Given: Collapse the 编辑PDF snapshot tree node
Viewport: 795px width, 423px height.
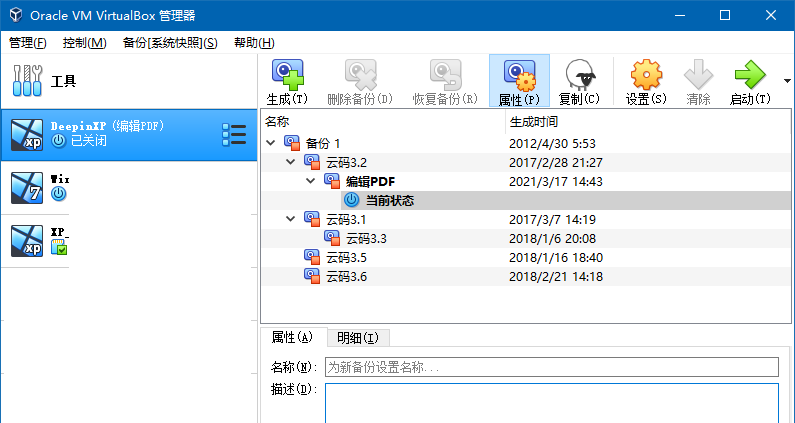Looking at the screenshot, I should 311,181.
